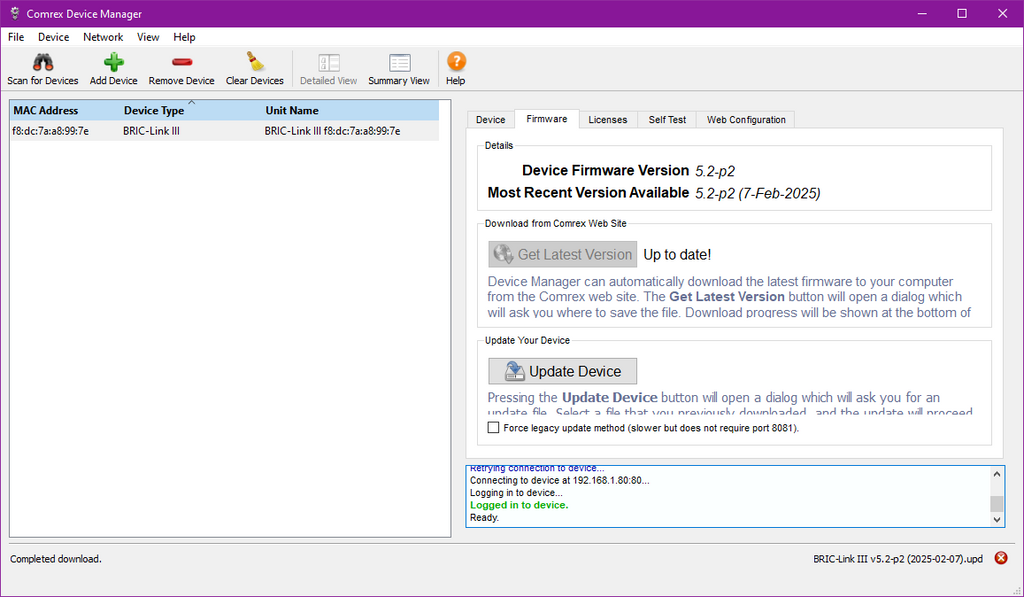Cancel download with red X status icon

click(1001, 558)
